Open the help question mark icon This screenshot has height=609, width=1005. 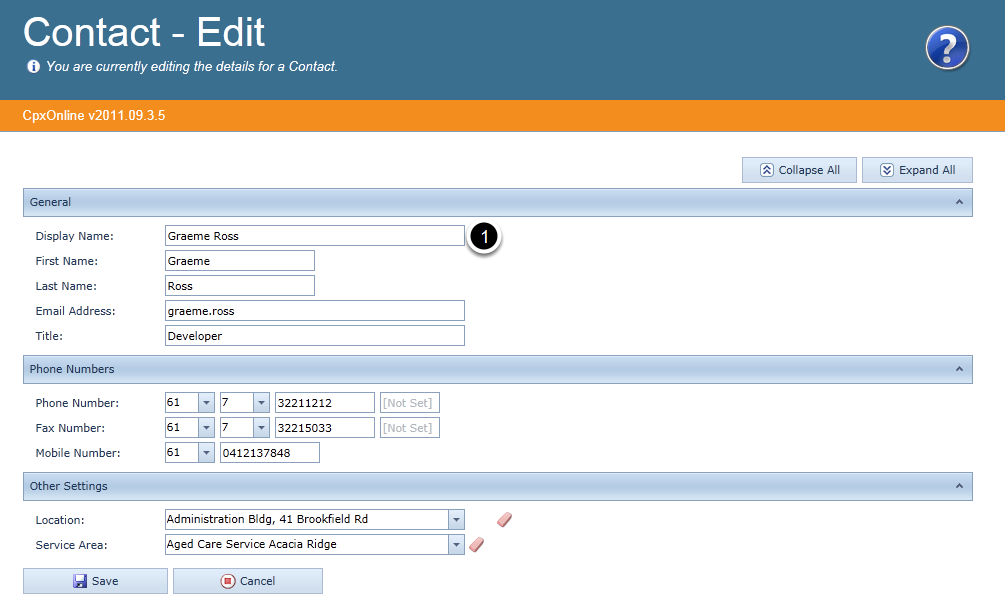tap(946, 48)
